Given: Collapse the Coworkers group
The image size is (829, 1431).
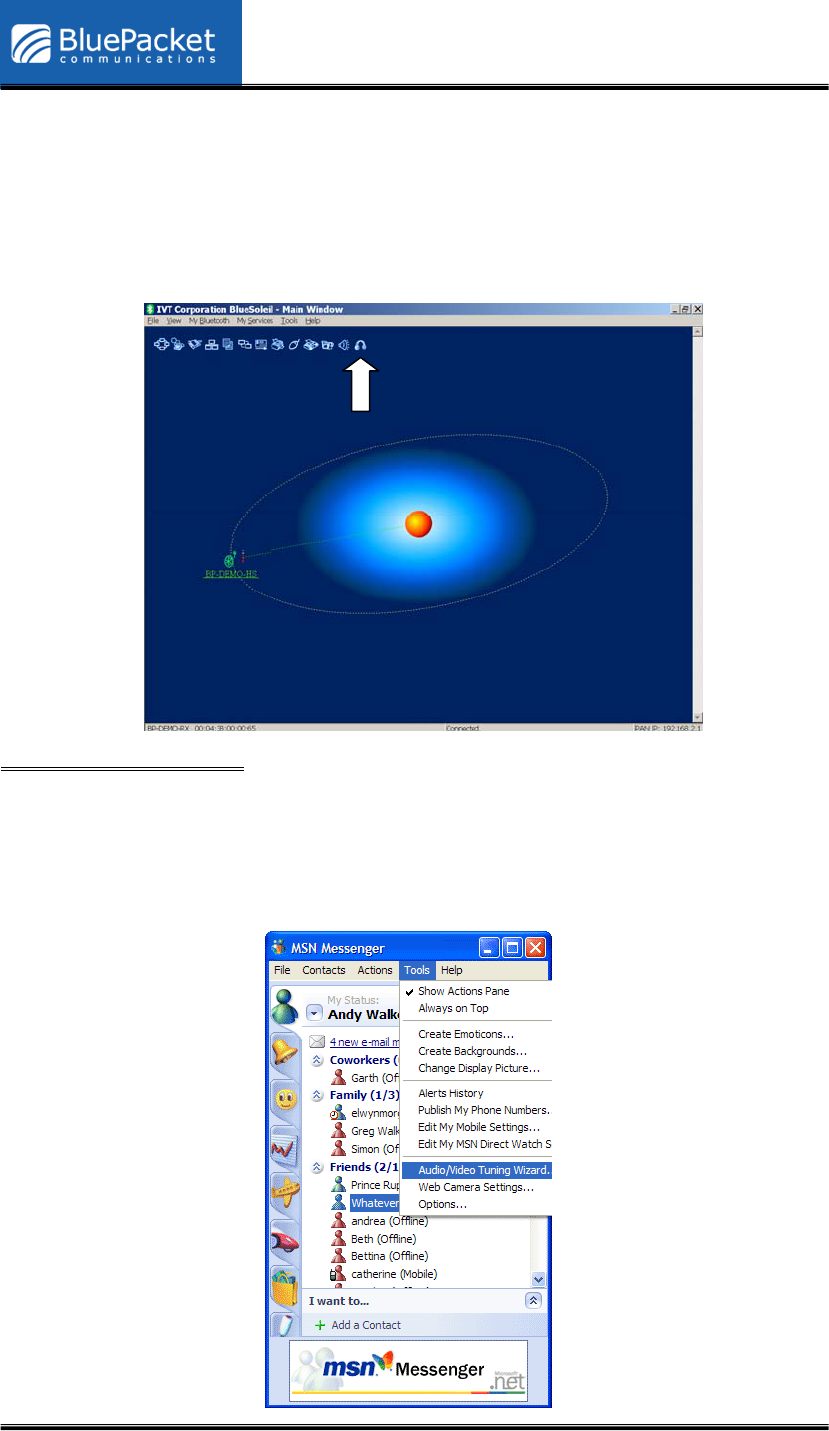Looking at the screenshot, I should (x=317, y=1060).
